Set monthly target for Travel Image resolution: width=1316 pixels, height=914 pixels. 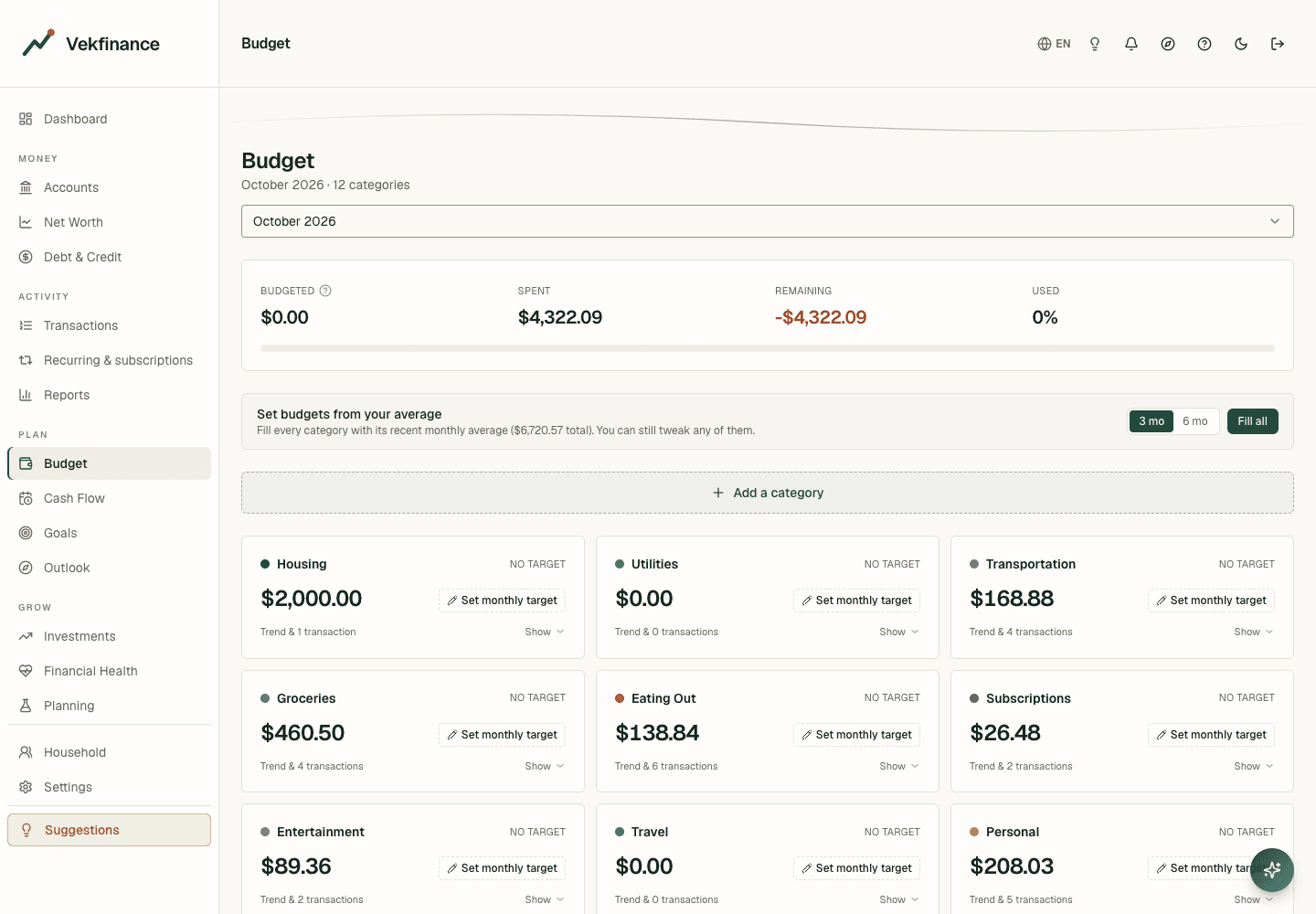coord(856,868)
